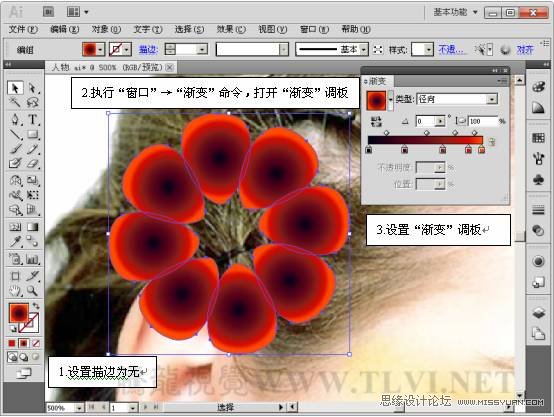Screen dimensions: 554x417
Task: Select the black arrow Selection tool
Action: [x=15, y=88]
